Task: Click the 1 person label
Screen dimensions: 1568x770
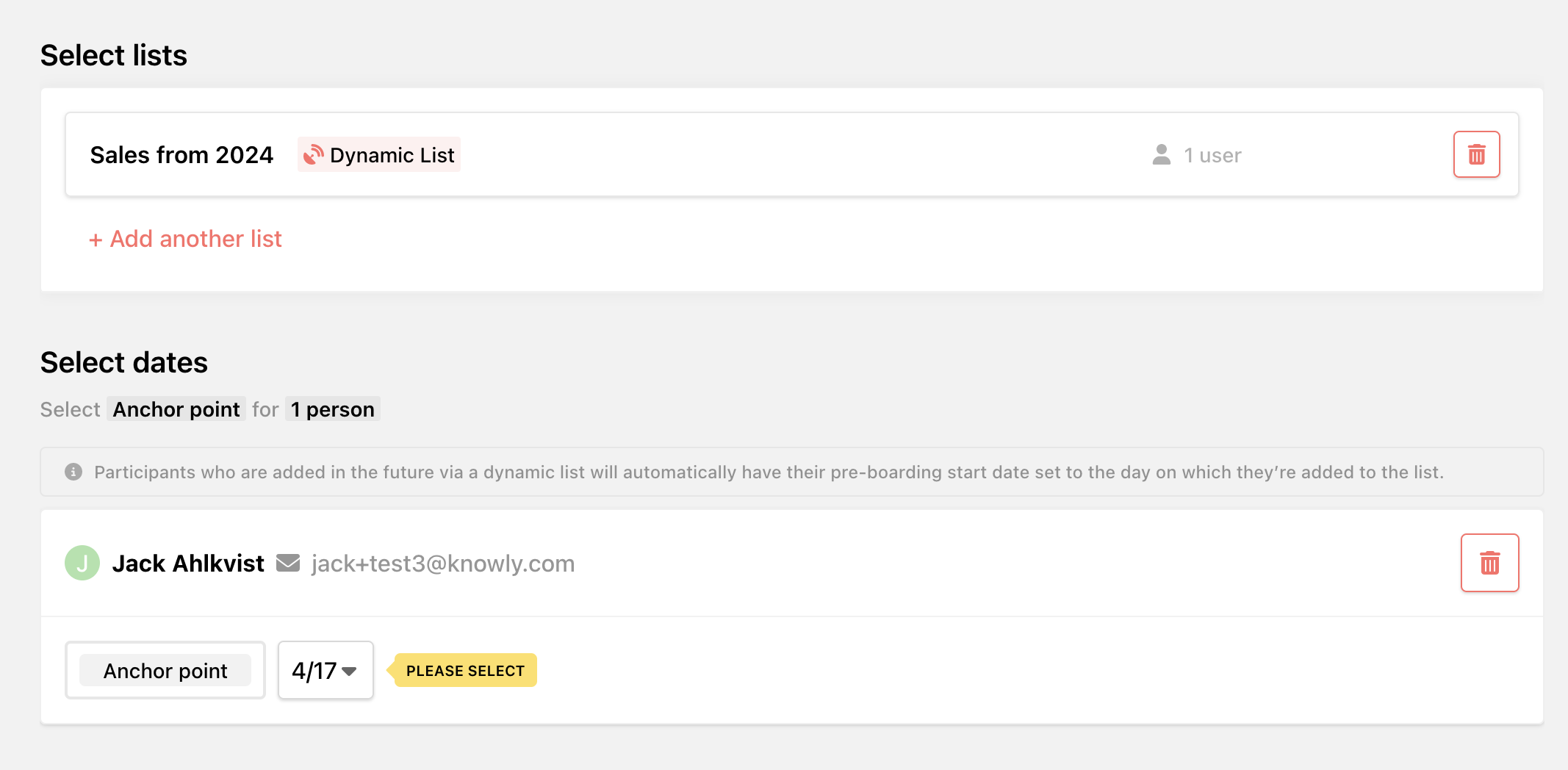Action: pos(333,409)
